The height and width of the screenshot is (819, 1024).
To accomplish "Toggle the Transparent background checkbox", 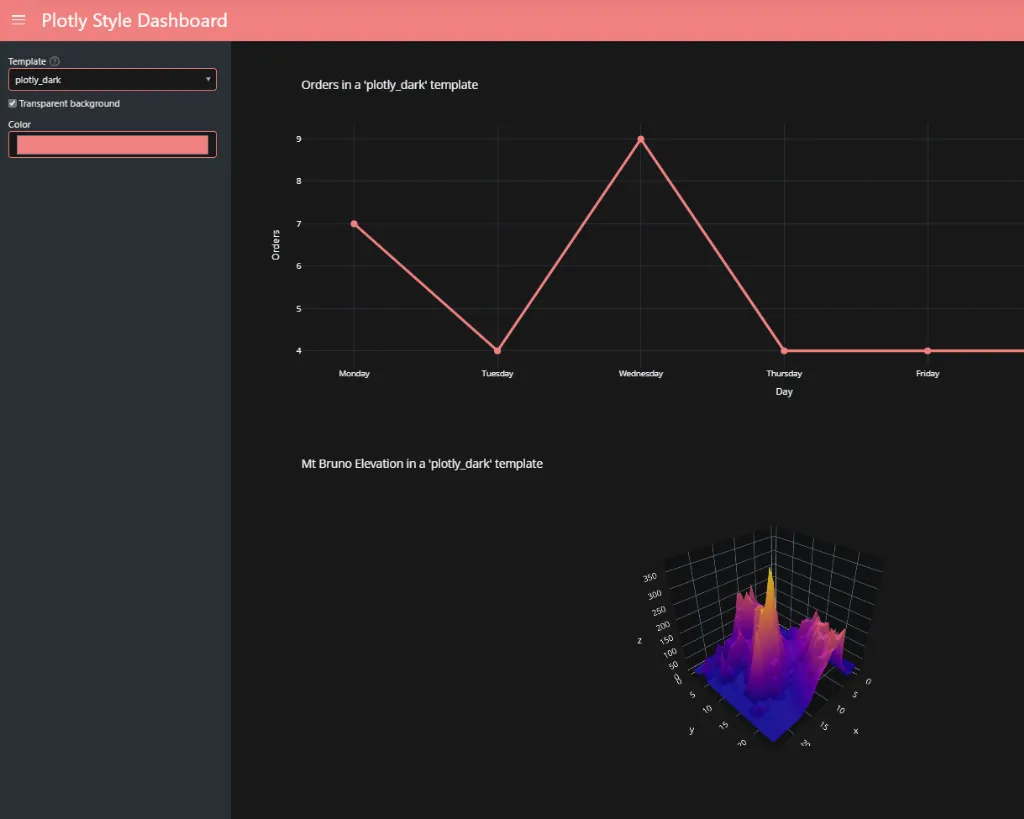I will [12, 104].
